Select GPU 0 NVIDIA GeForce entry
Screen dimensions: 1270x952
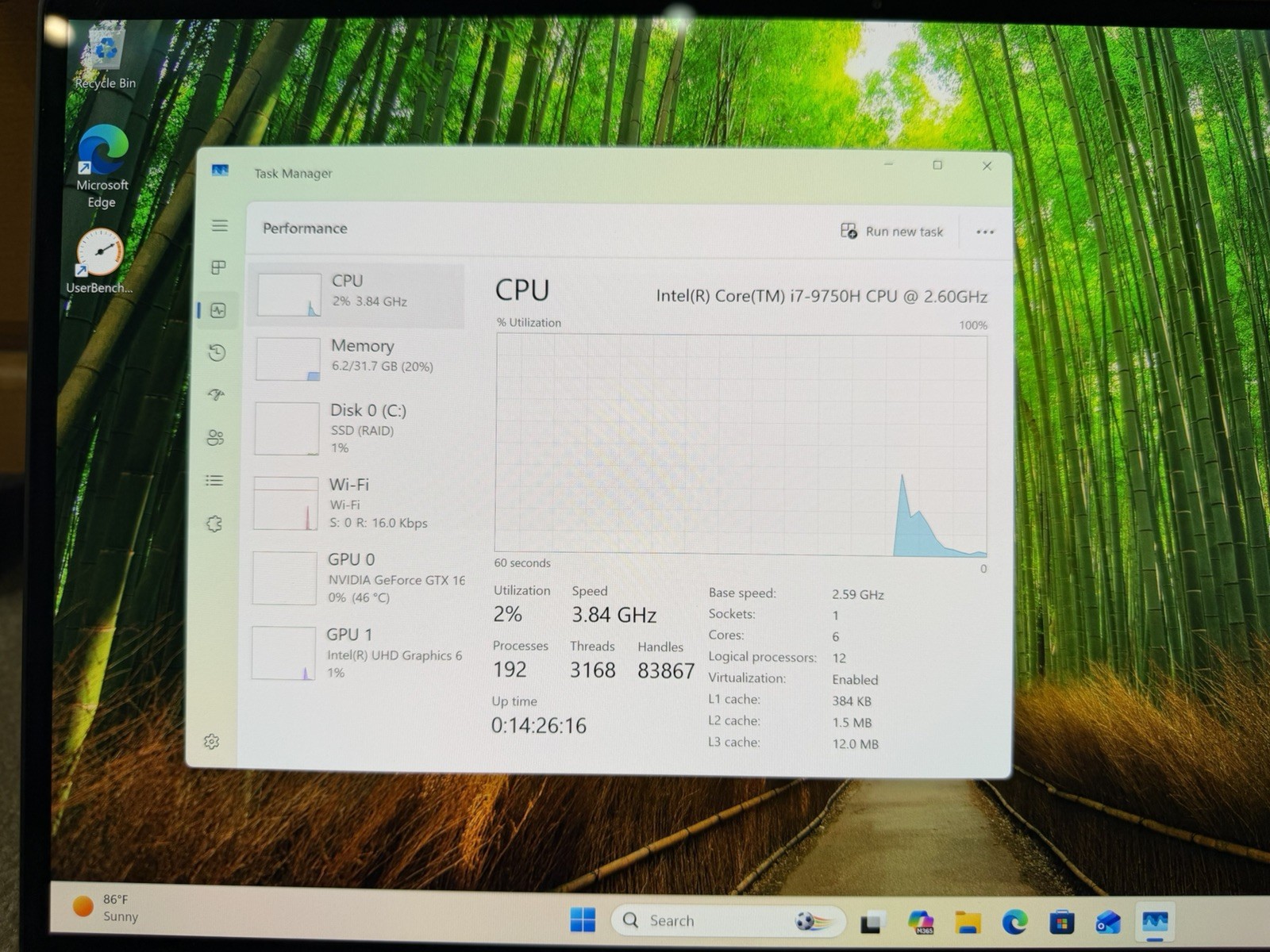tap(356, 578)
